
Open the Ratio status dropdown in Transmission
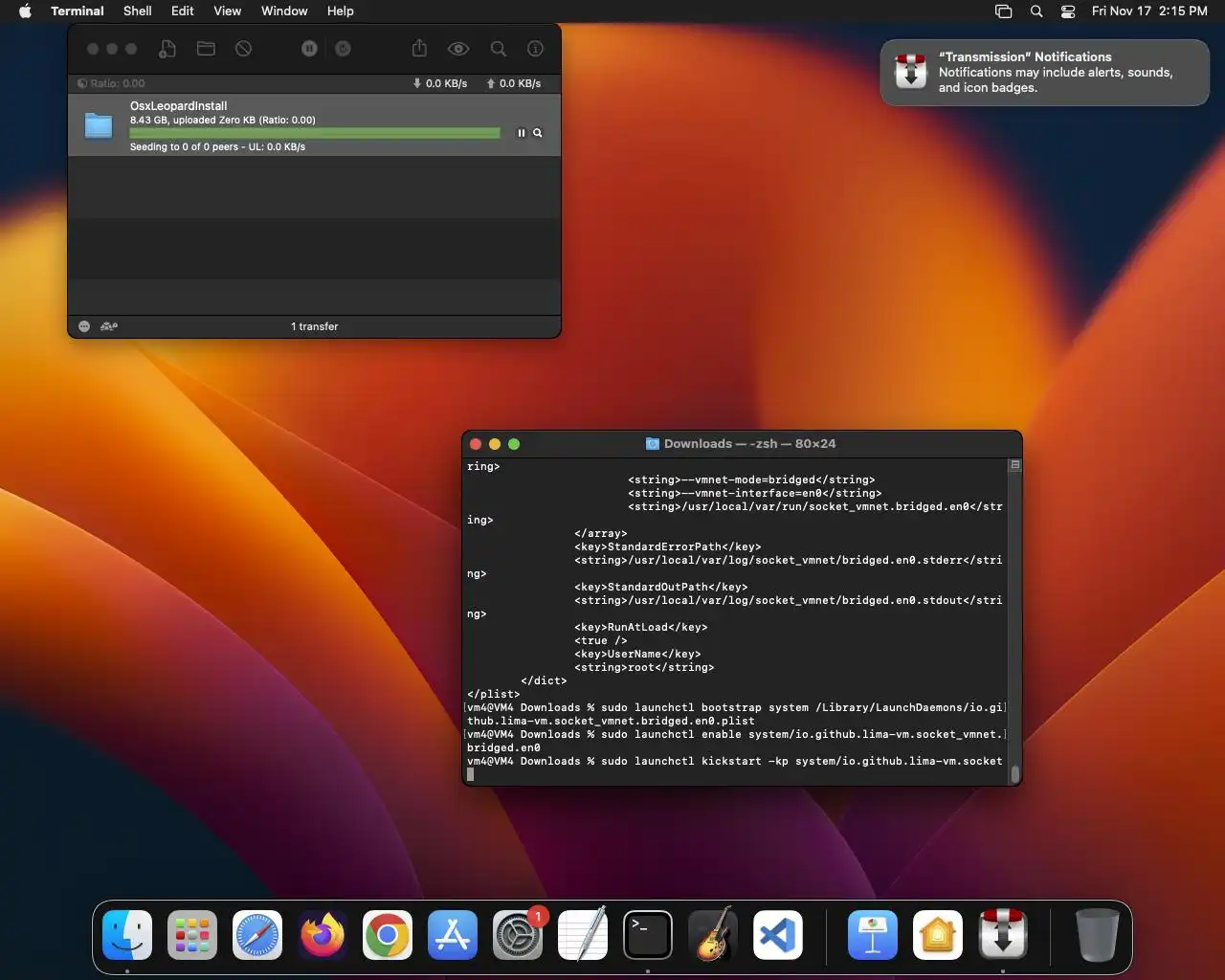click(x=111, y=83)
